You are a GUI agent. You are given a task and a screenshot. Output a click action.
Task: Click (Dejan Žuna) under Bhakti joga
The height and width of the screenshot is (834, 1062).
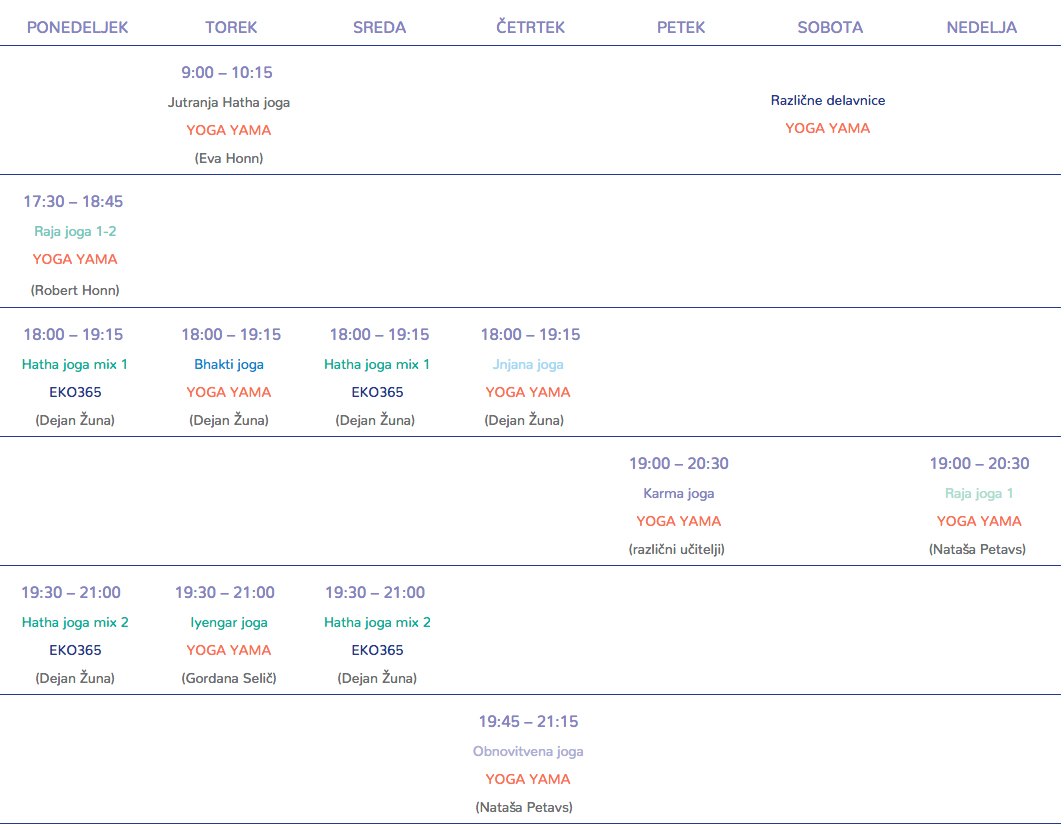click(x=229, y=420)
